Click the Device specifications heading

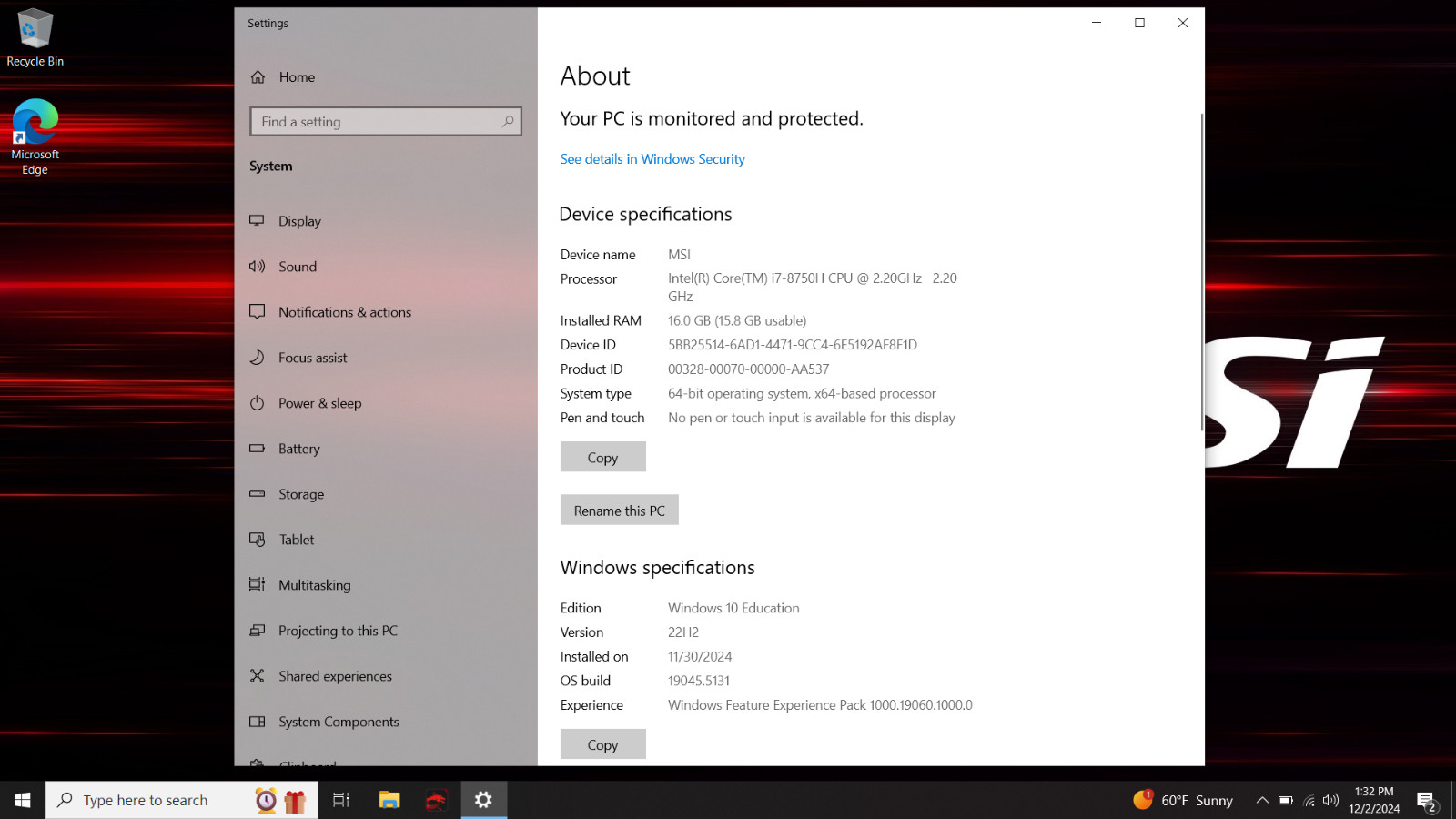click(645, 215)
